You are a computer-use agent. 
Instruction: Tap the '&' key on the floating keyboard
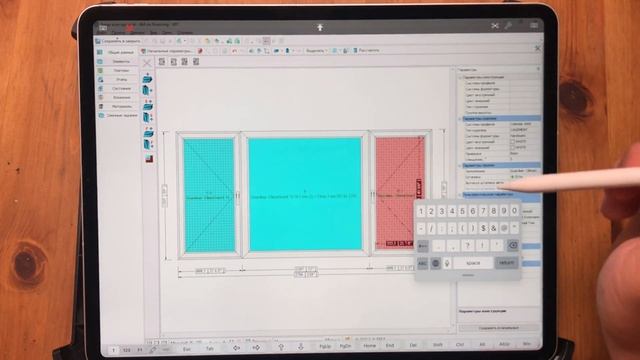493,228
